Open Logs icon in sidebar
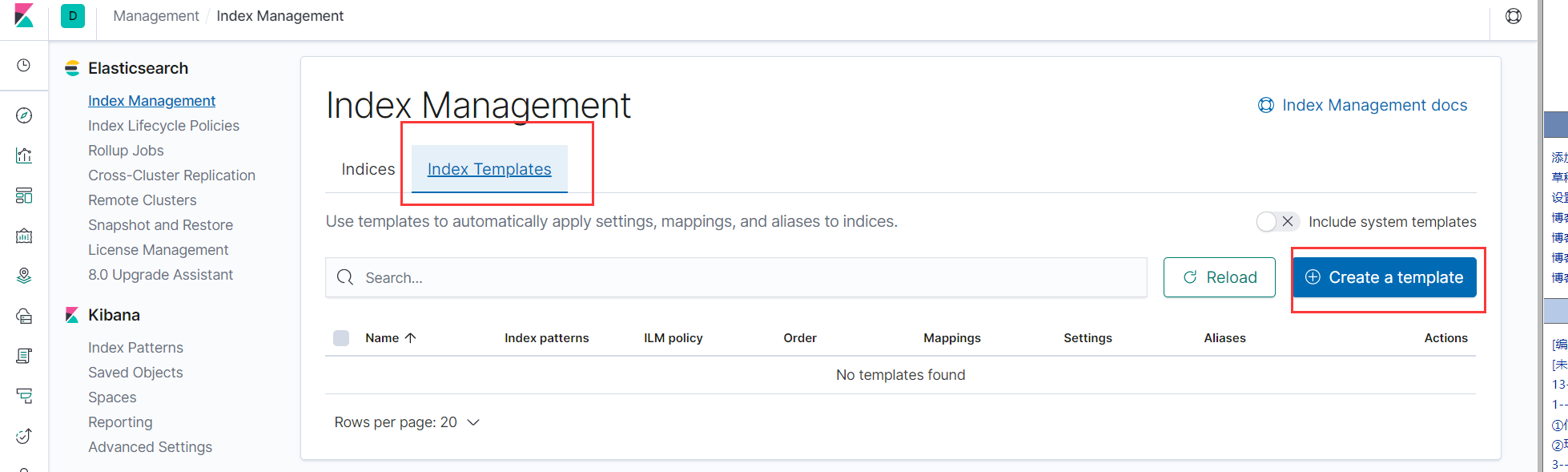1568x472 pixels. (24, 356)
